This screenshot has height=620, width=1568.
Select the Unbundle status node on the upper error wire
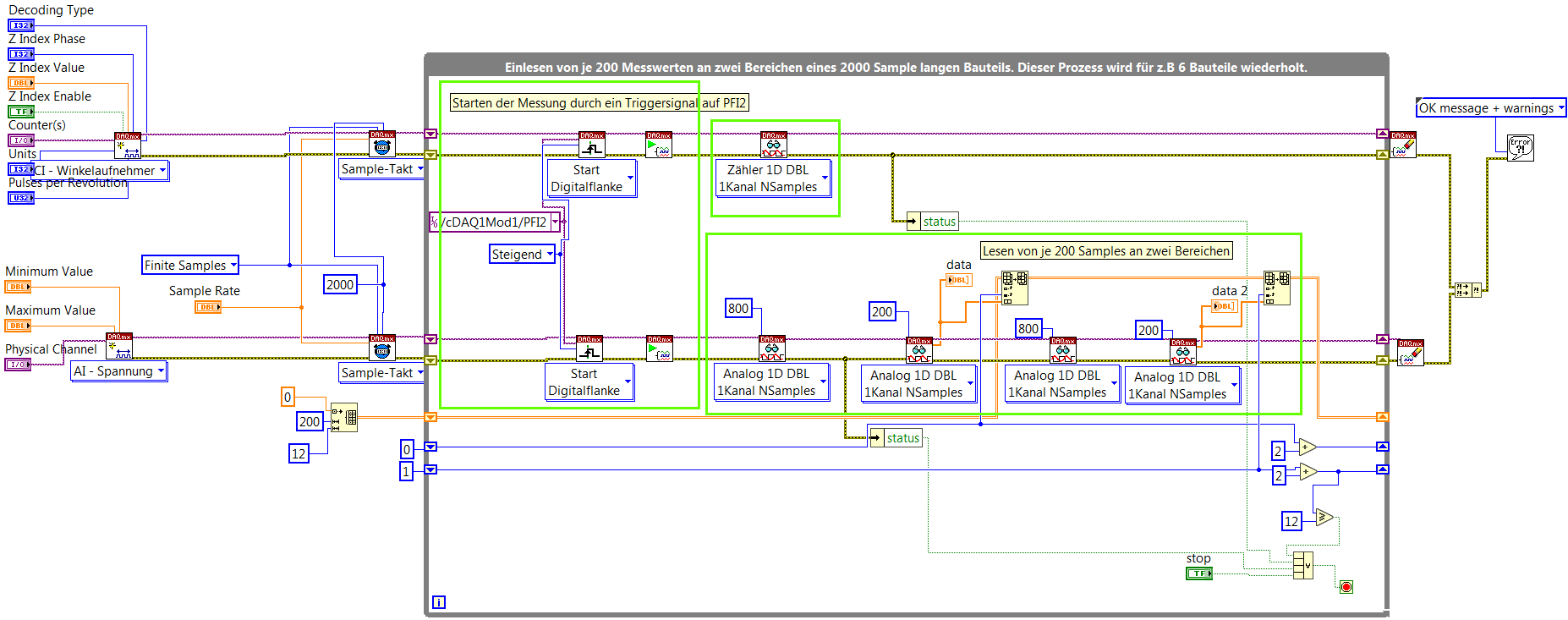coord(933,222)
